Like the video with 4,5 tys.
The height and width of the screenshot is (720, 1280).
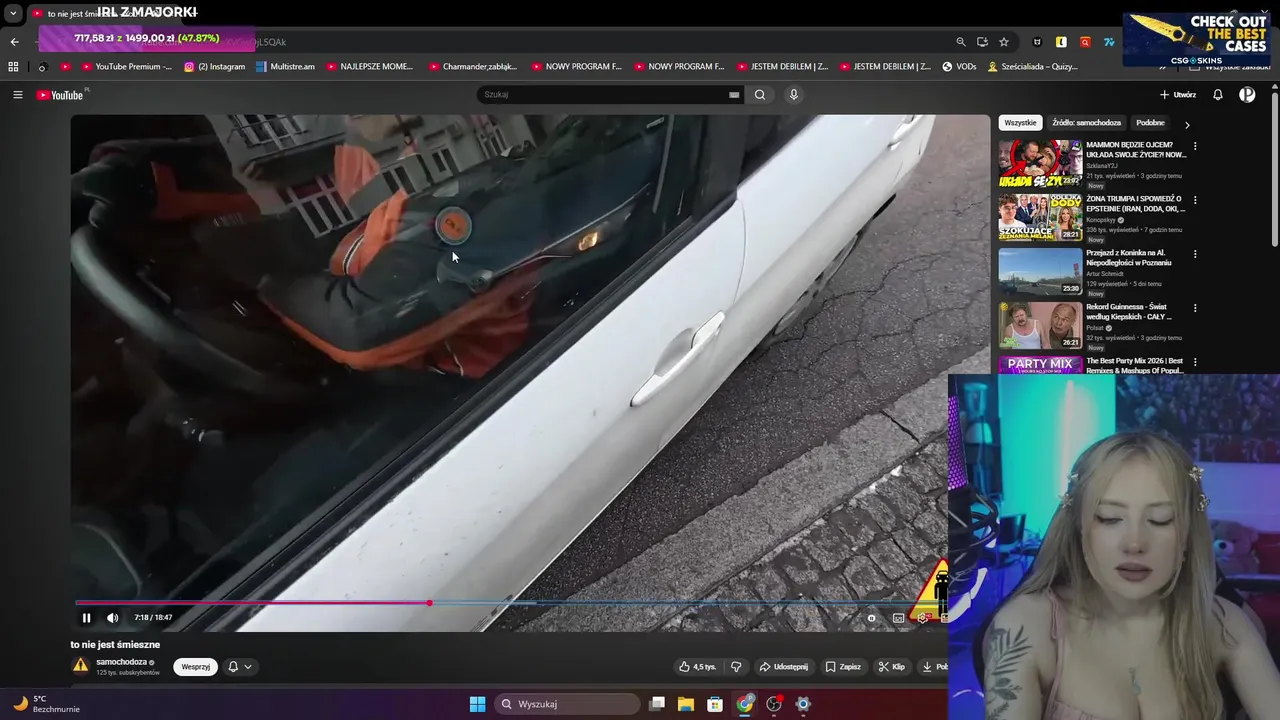tap(697, 667)
